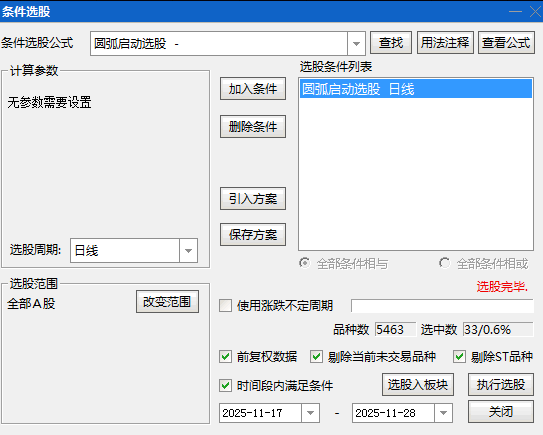Screen dimensions: 543x435
Task: Click 保存方案 to save scheme
Action: [253, 234]
